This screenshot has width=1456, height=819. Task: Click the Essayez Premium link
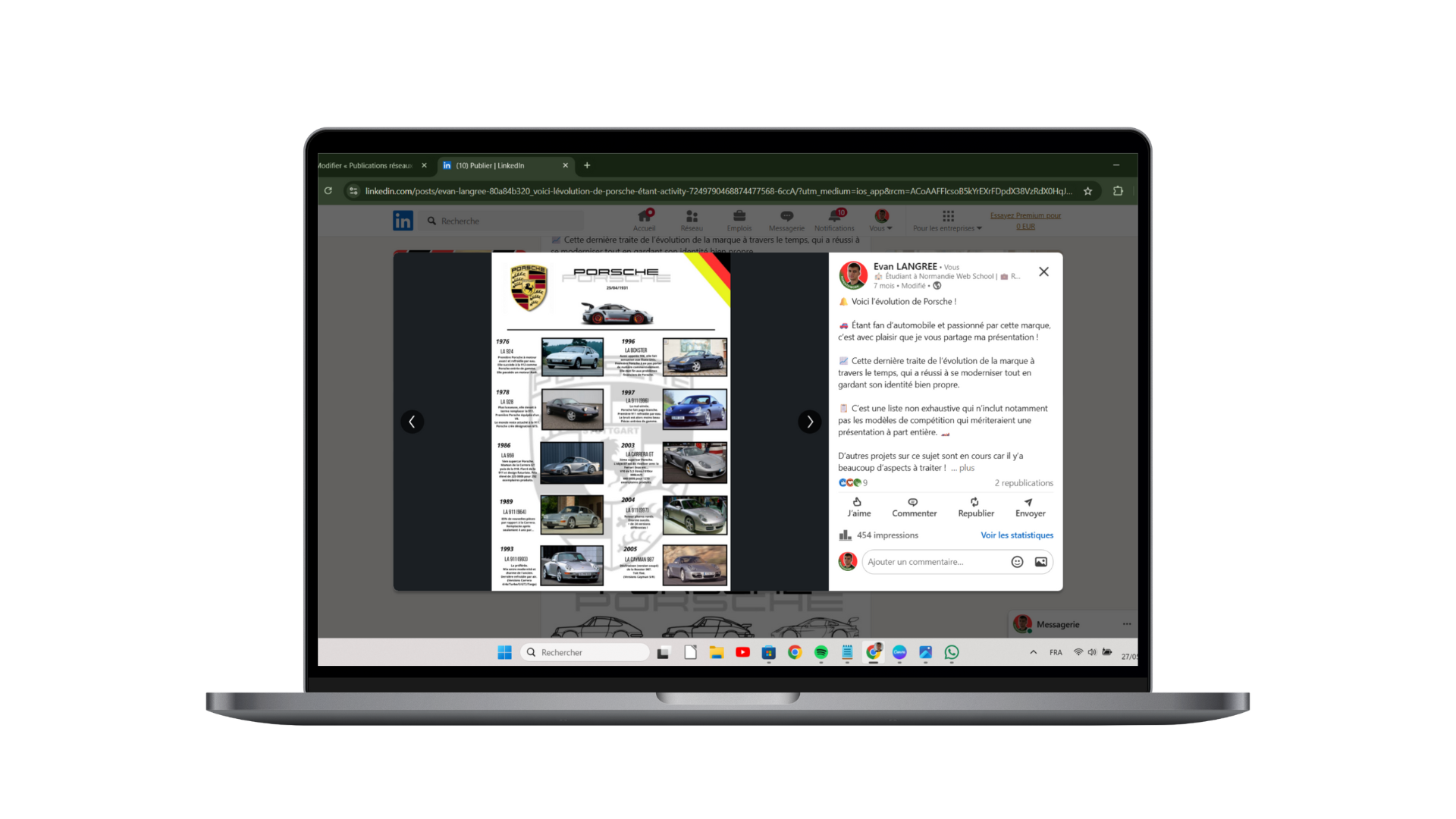coord(1025,221)
